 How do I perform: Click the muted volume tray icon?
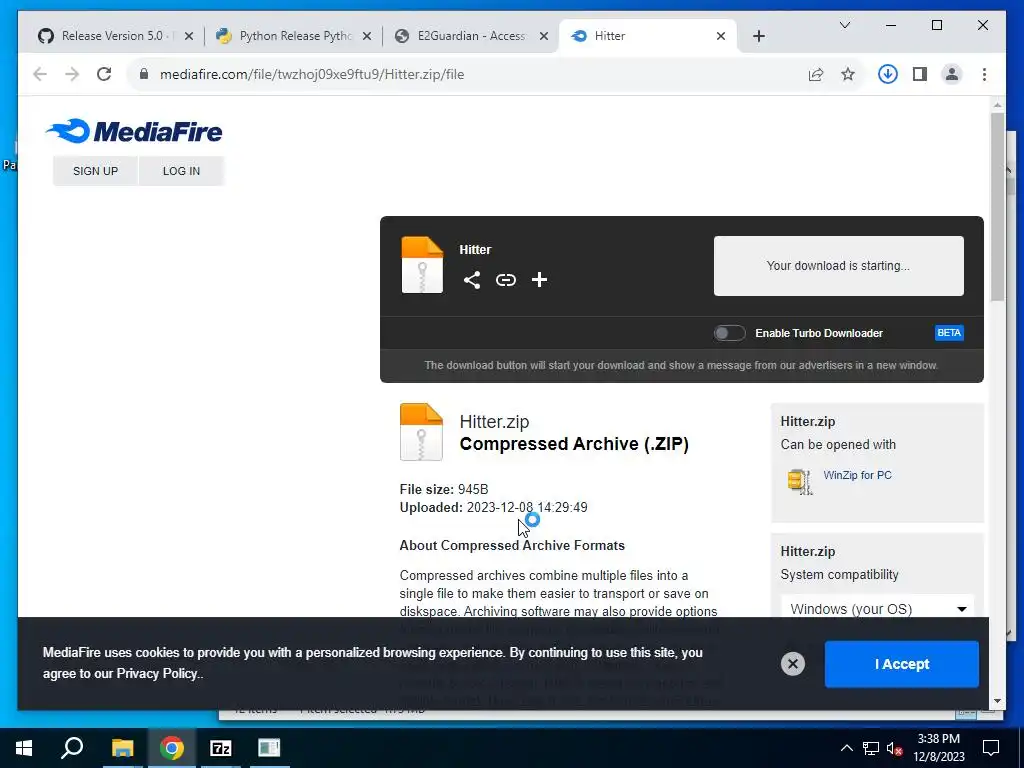point(894,748)
